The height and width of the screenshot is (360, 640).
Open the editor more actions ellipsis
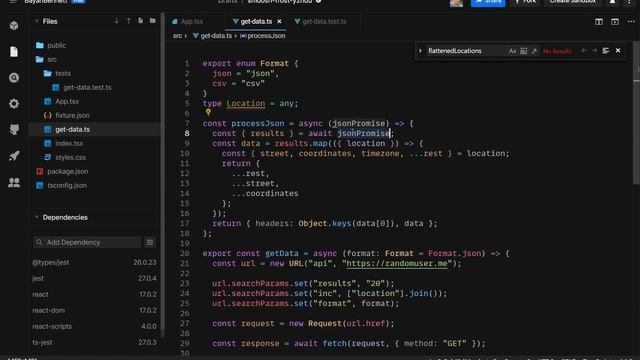point(631,22)
